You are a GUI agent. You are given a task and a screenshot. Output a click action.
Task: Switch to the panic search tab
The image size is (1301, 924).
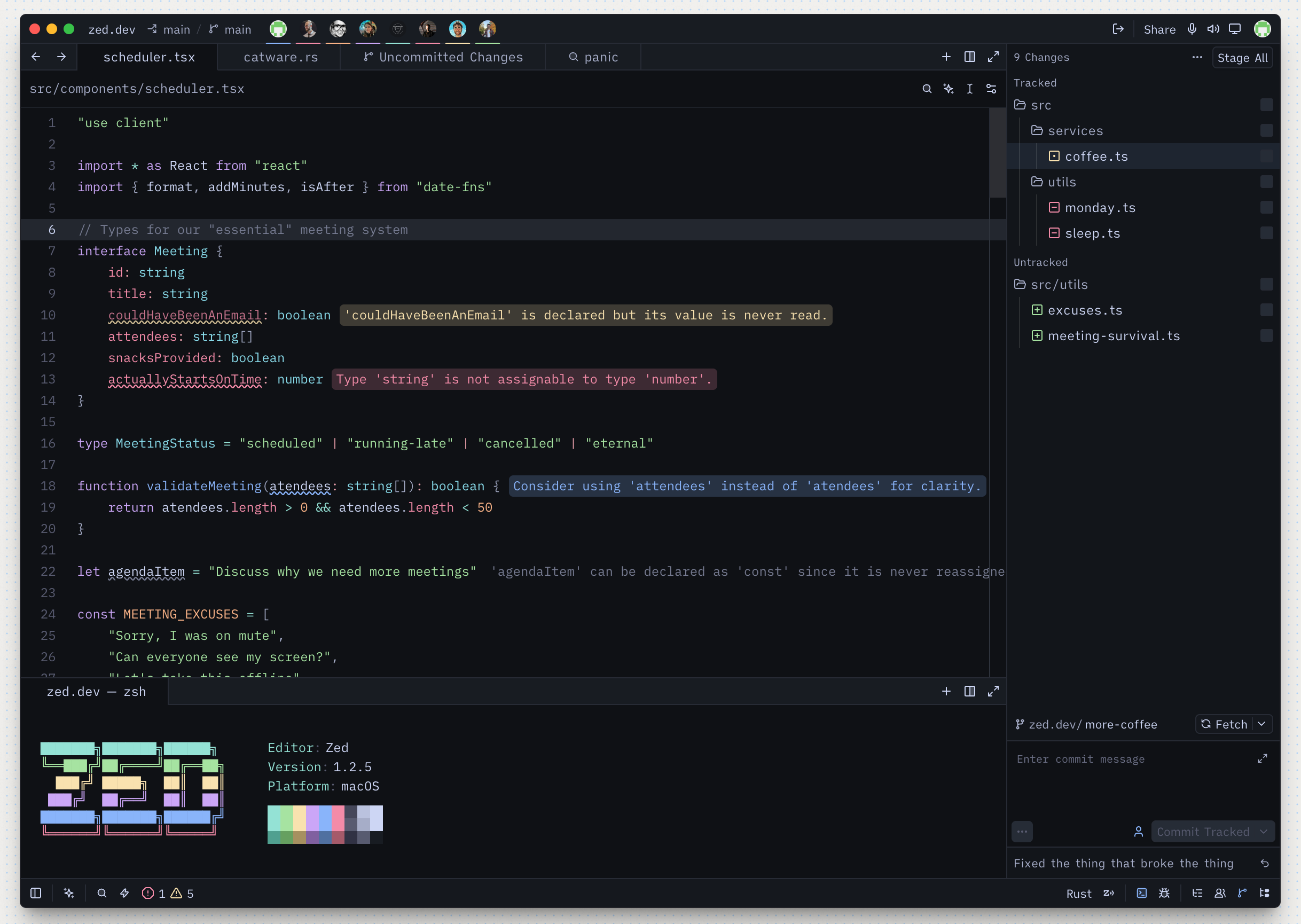(x=593, y=57)
